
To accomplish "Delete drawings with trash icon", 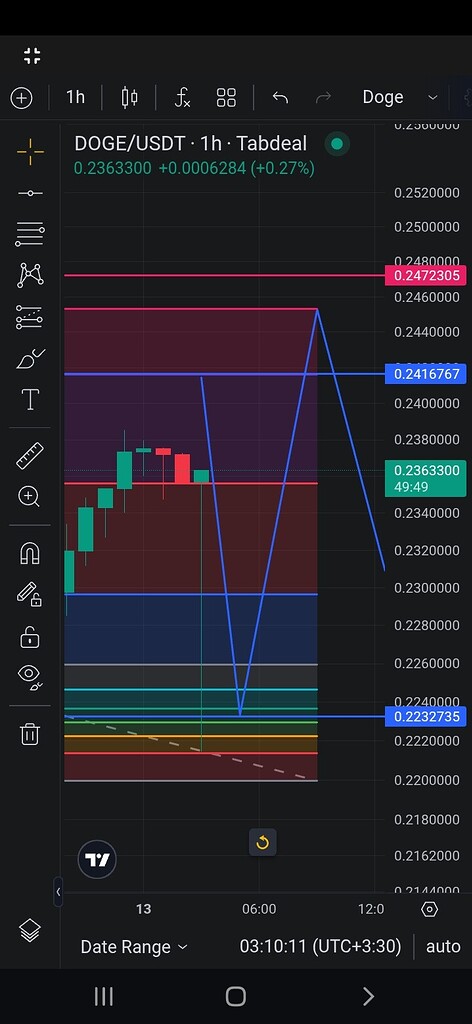I will [x=30, y=733].
